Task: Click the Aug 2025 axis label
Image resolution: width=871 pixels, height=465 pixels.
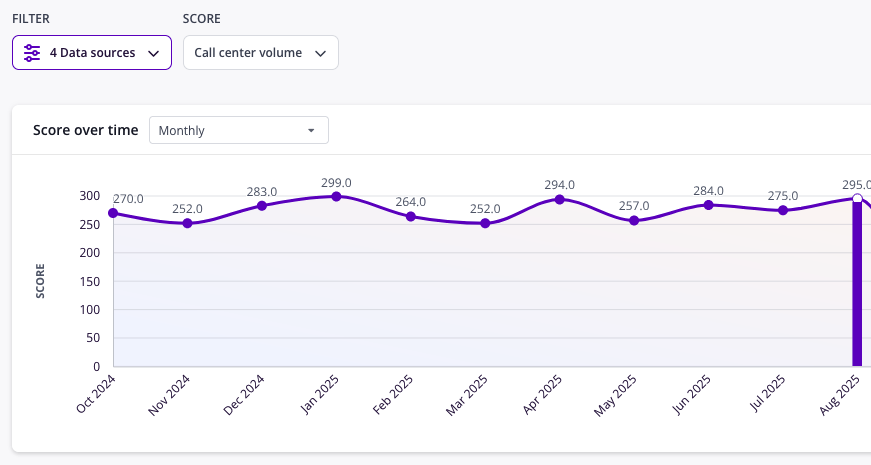Action: (839, 395)
